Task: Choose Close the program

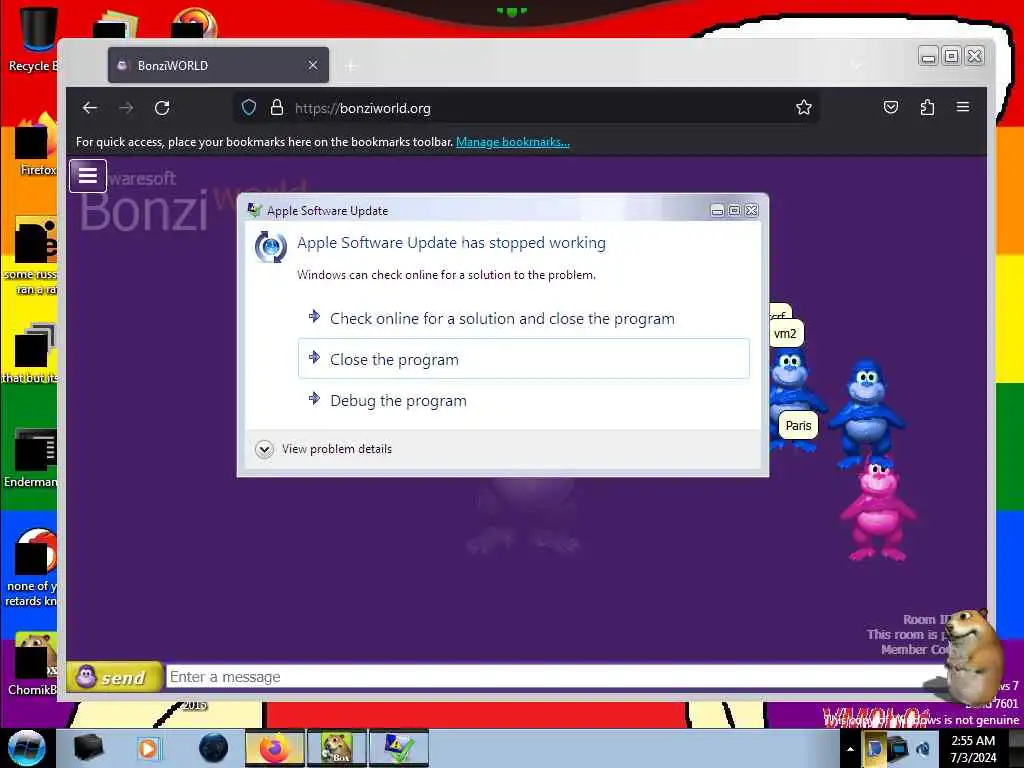Action: pyautogui.click(x=524, y=359)
